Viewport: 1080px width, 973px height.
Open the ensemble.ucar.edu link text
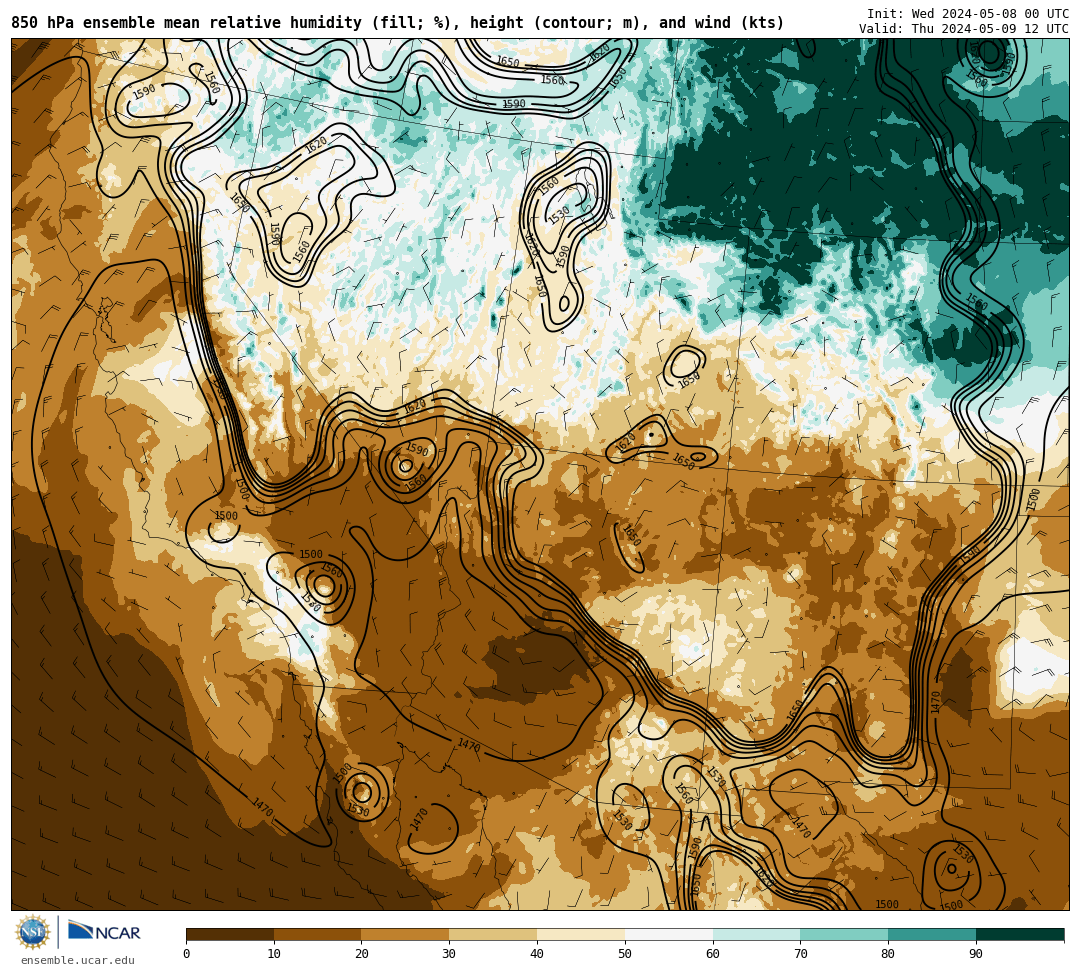pos(78,960)
